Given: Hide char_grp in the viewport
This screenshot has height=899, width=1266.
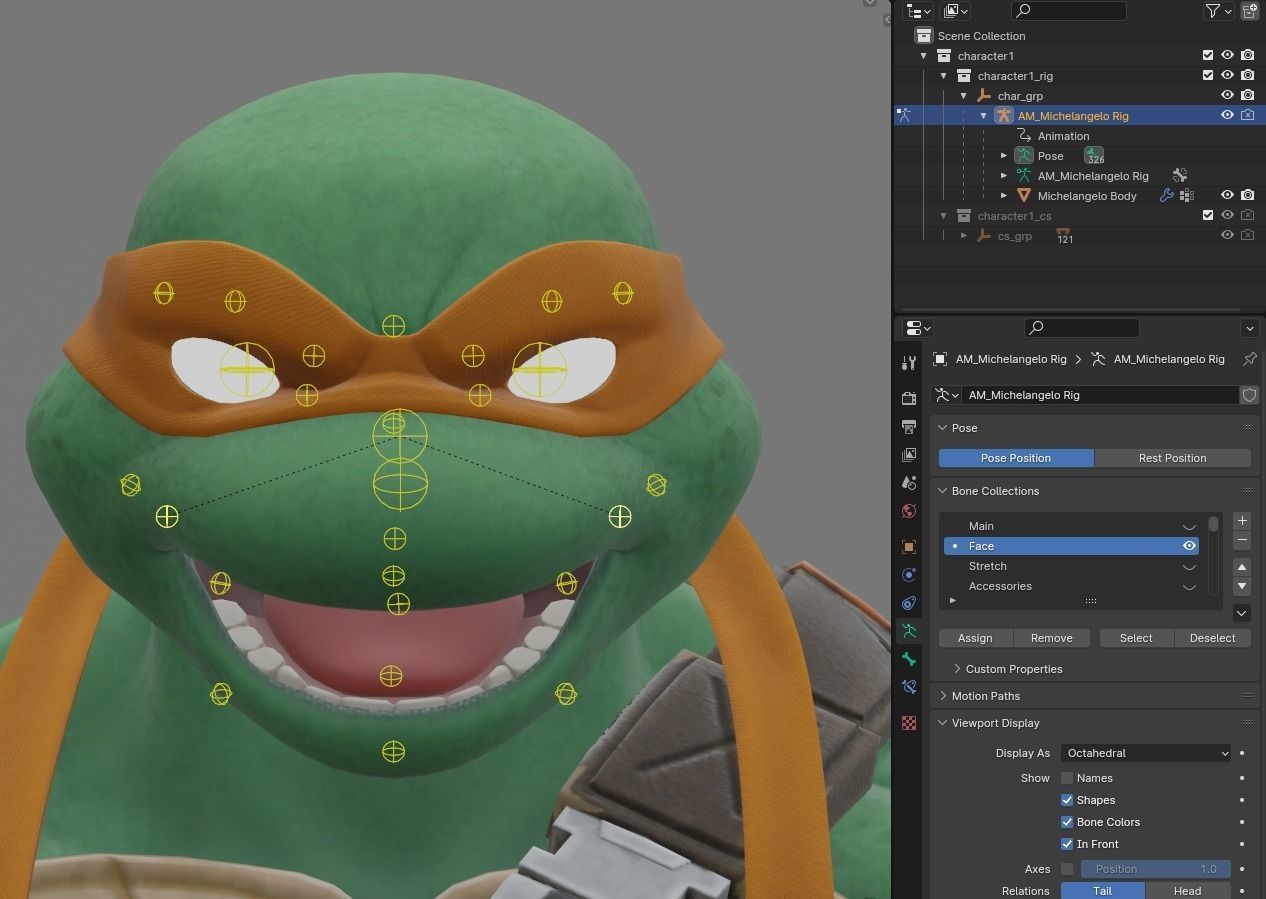Looking at the screenshot, I should pyautogui.click(x=1227, y=96).
